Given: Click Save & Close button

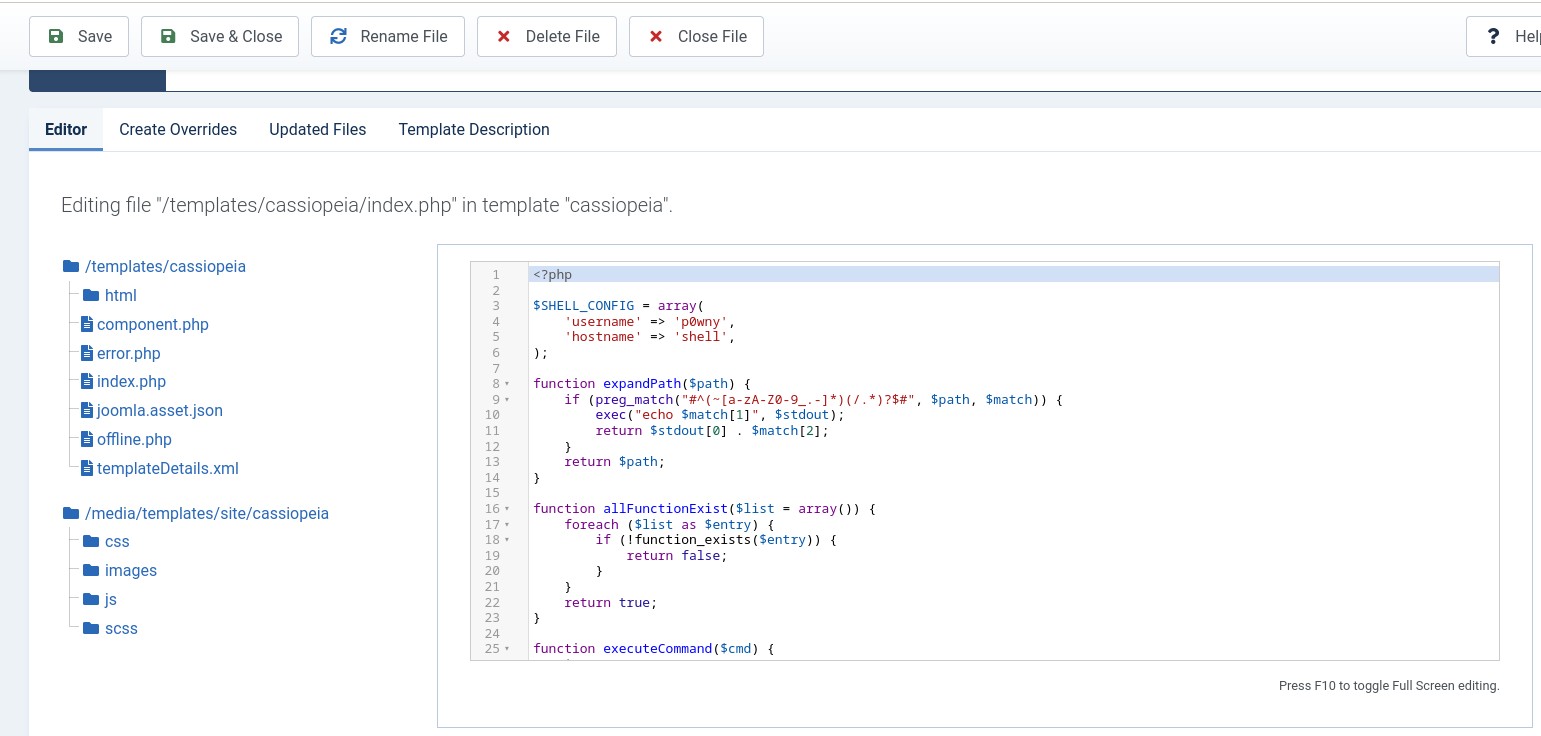Looking at the screenshot, I should coord(219,37).
